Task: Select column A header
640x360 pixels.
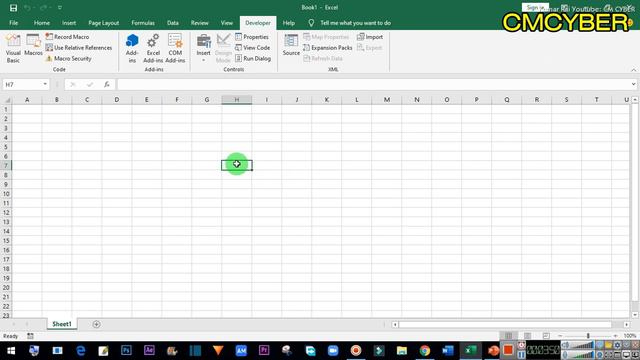Action: tap(27, 100)
